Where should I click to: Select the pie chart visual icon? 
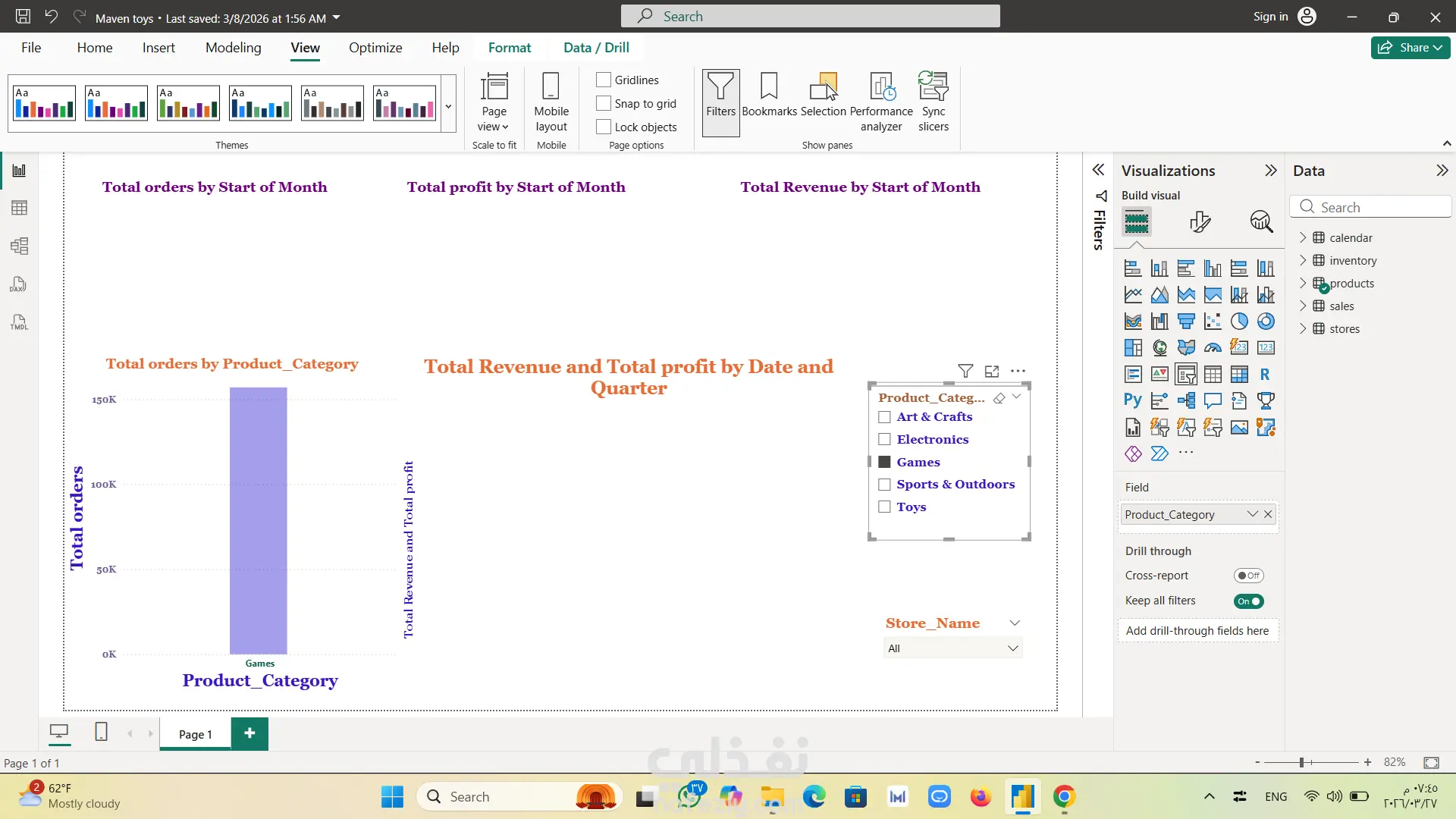(x=1239, y=322)
